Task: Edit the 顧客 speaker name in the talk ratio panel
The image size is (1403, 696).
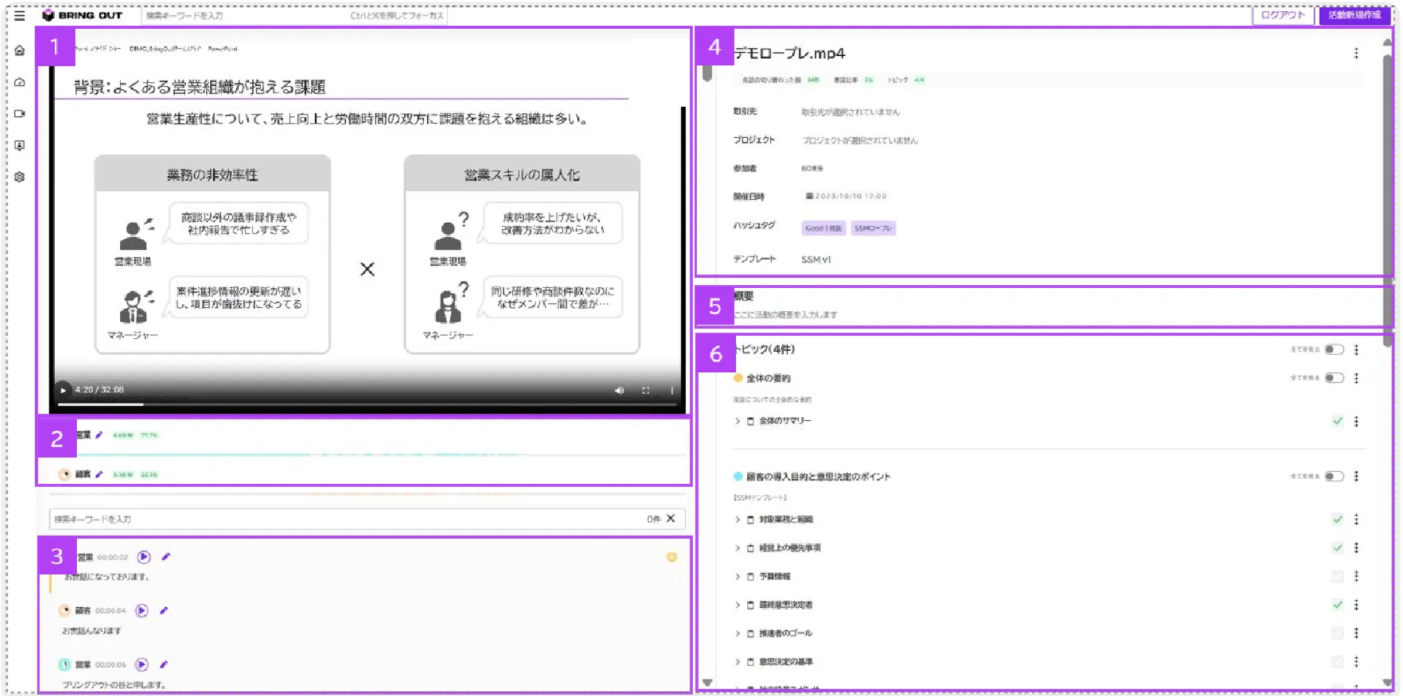Action: [x=99, y=474]
